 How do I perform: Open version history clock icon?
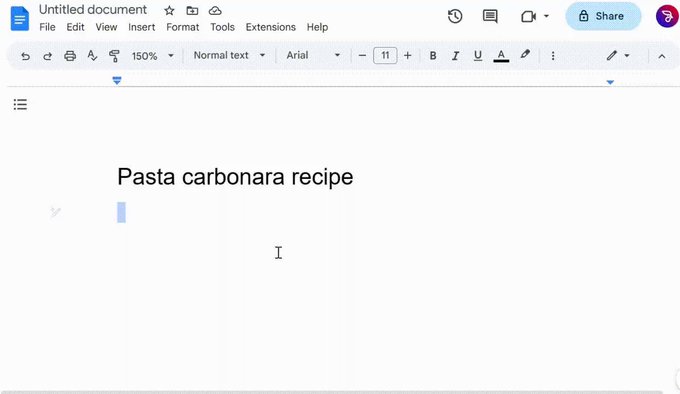[x=455, y=16]
